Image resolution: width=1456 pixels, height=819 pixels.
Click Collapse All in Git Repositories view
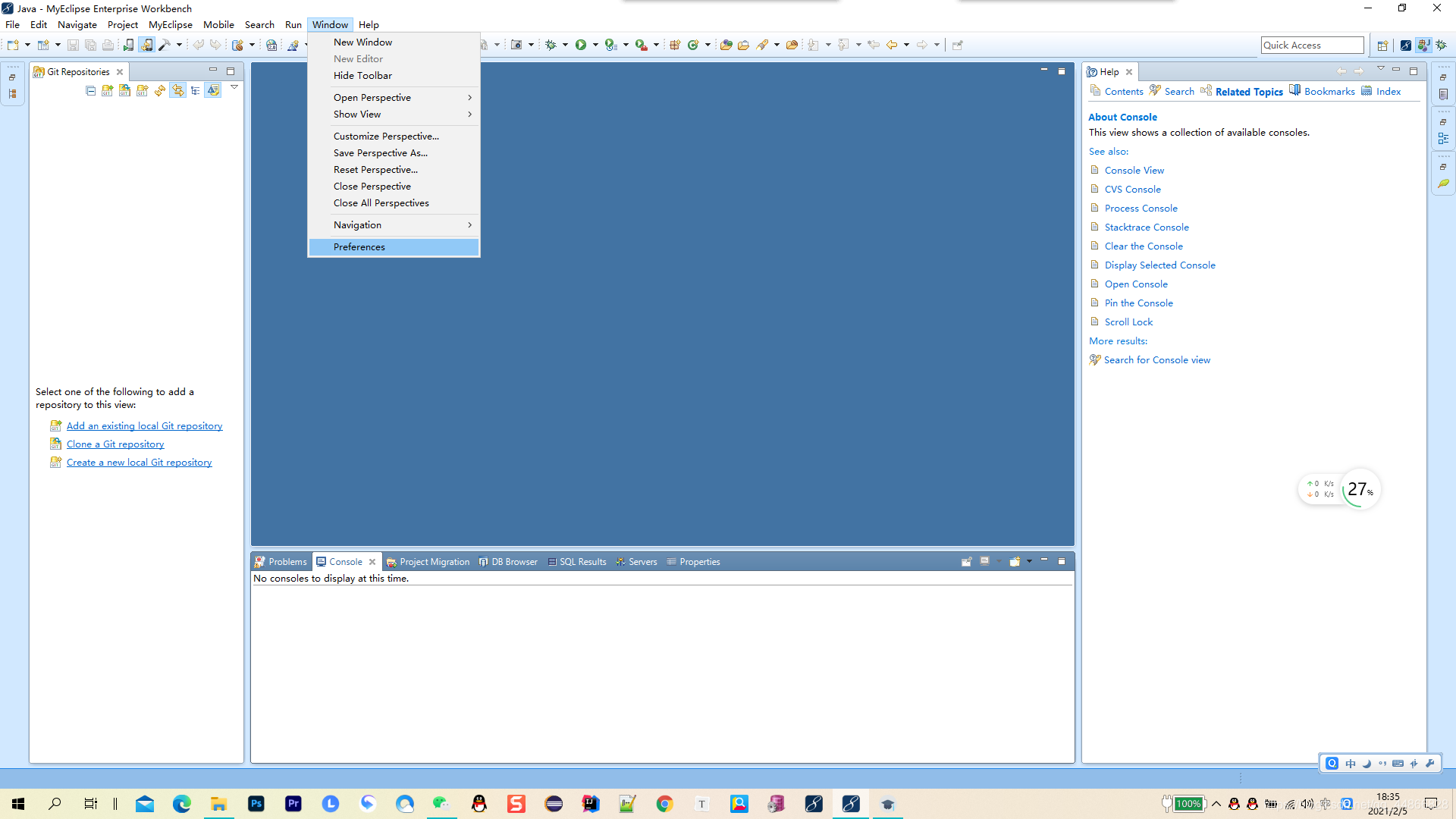pos(91,90)
